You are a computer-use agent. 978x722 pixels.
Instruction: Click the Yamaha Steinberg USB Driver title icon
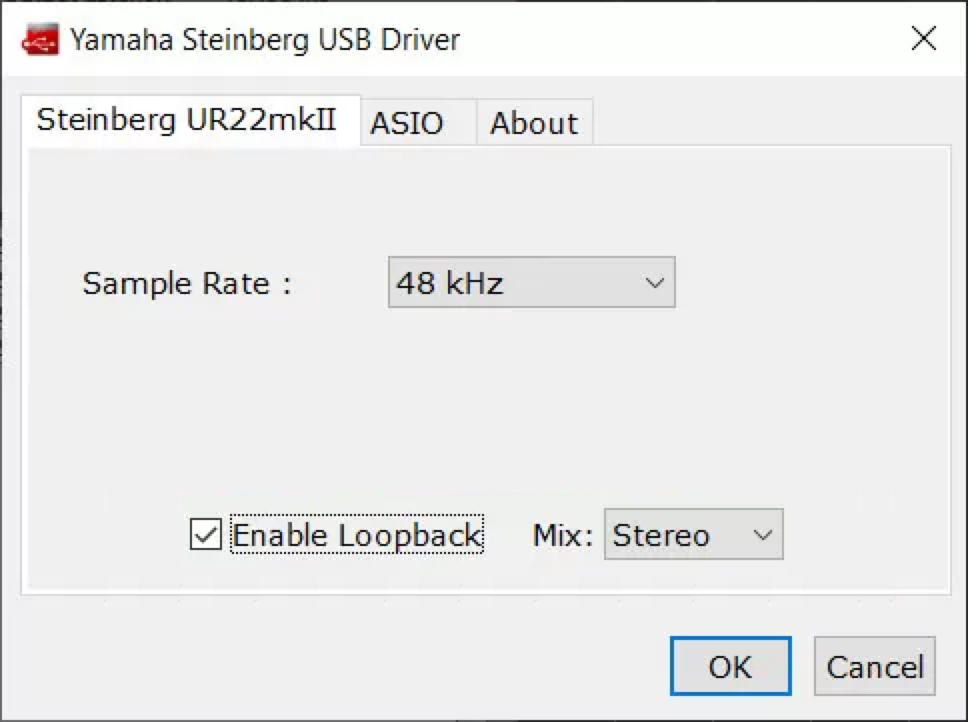tap(41, 40)
